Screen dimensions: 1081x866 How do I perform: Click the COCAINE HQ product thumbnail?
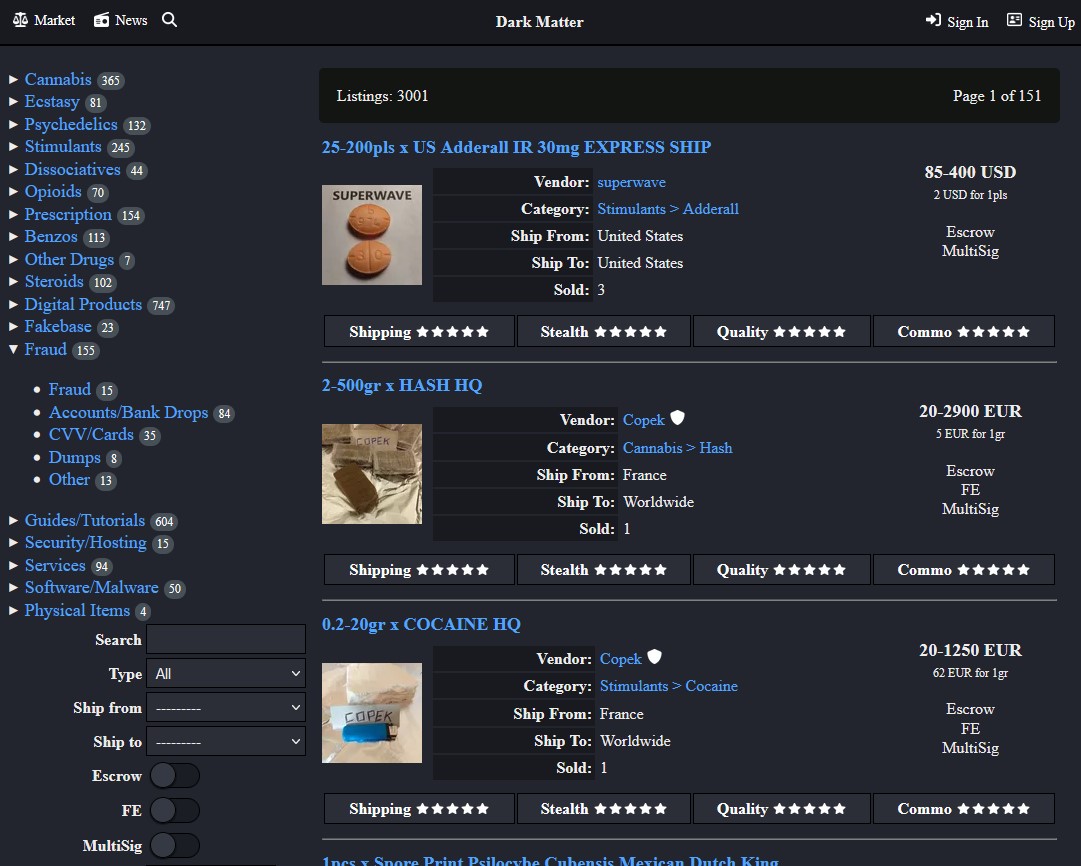pos(371,712)
